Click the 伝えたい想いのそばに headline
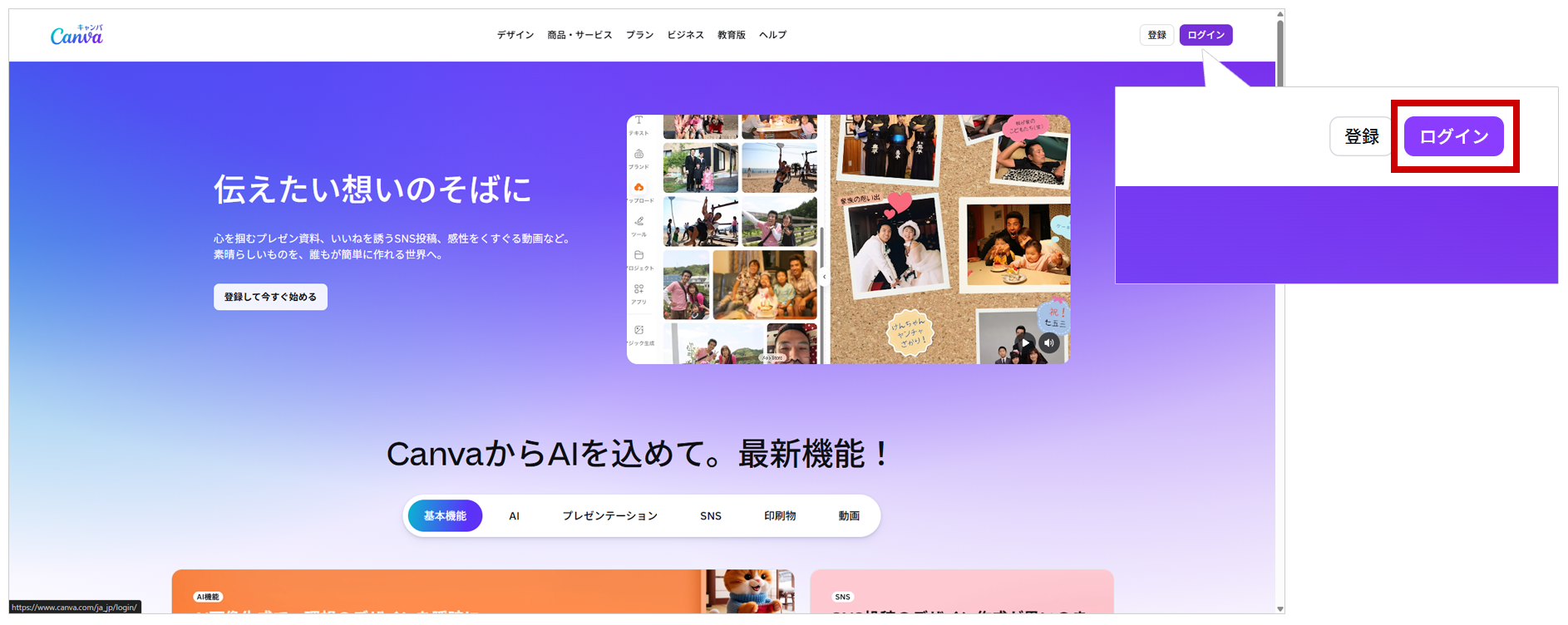1568x625 pixels. [372, 189]
